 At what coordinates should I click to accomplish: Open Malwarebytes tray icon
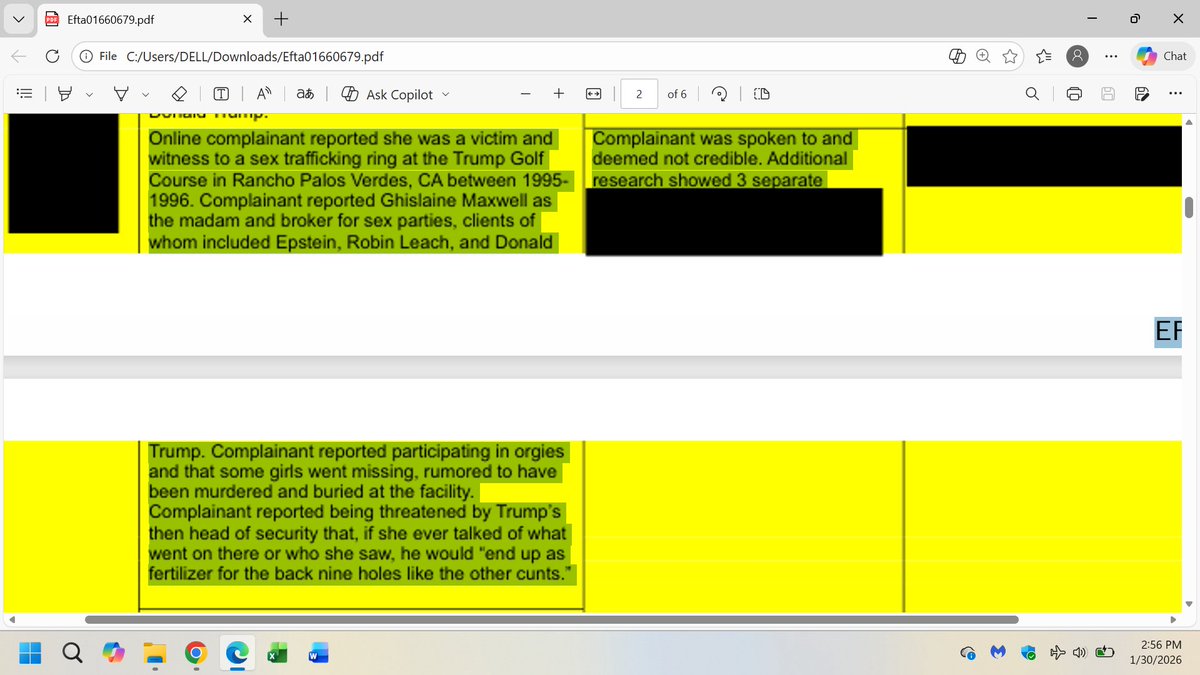(998, 654)
